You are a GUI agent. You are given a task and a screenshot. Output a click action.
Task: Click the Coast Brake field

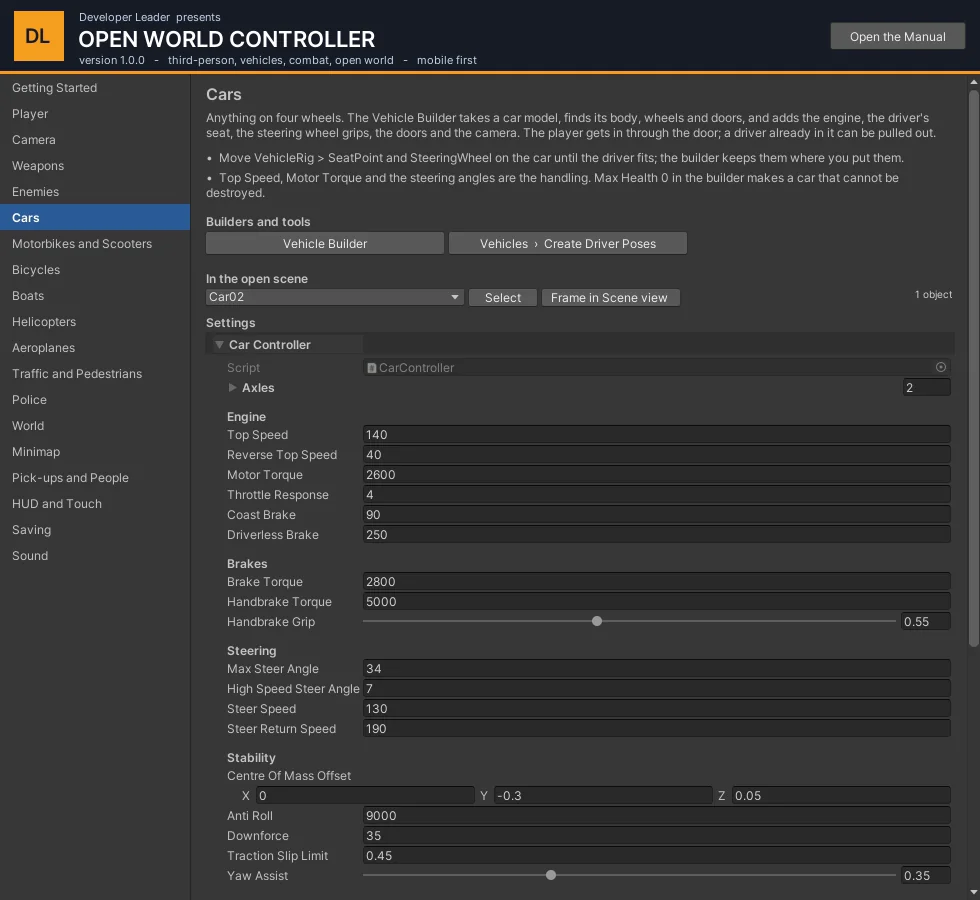[x=656, y=514]
